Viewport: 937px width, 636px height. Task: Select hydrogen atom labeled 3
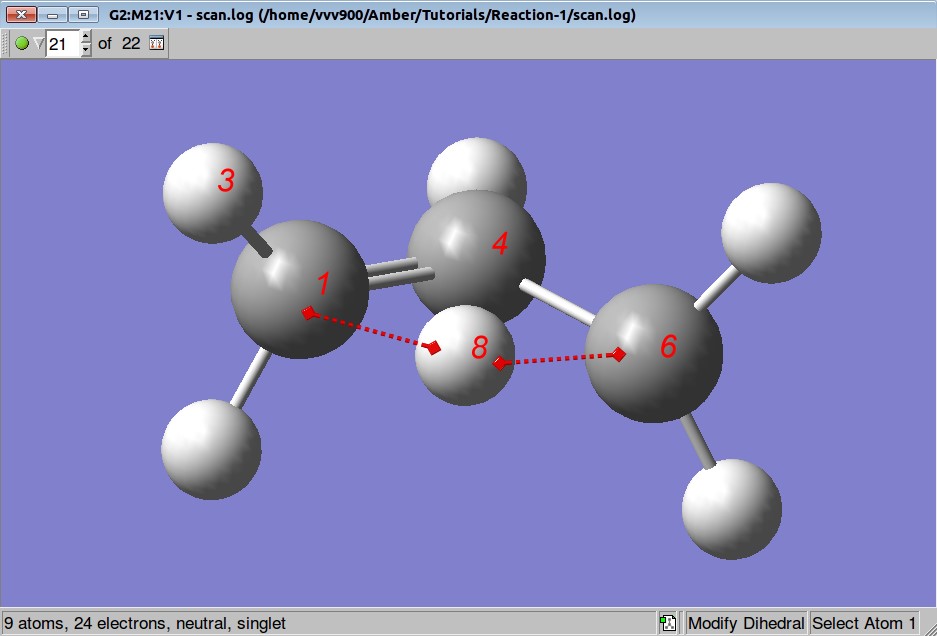pos(213,192)
